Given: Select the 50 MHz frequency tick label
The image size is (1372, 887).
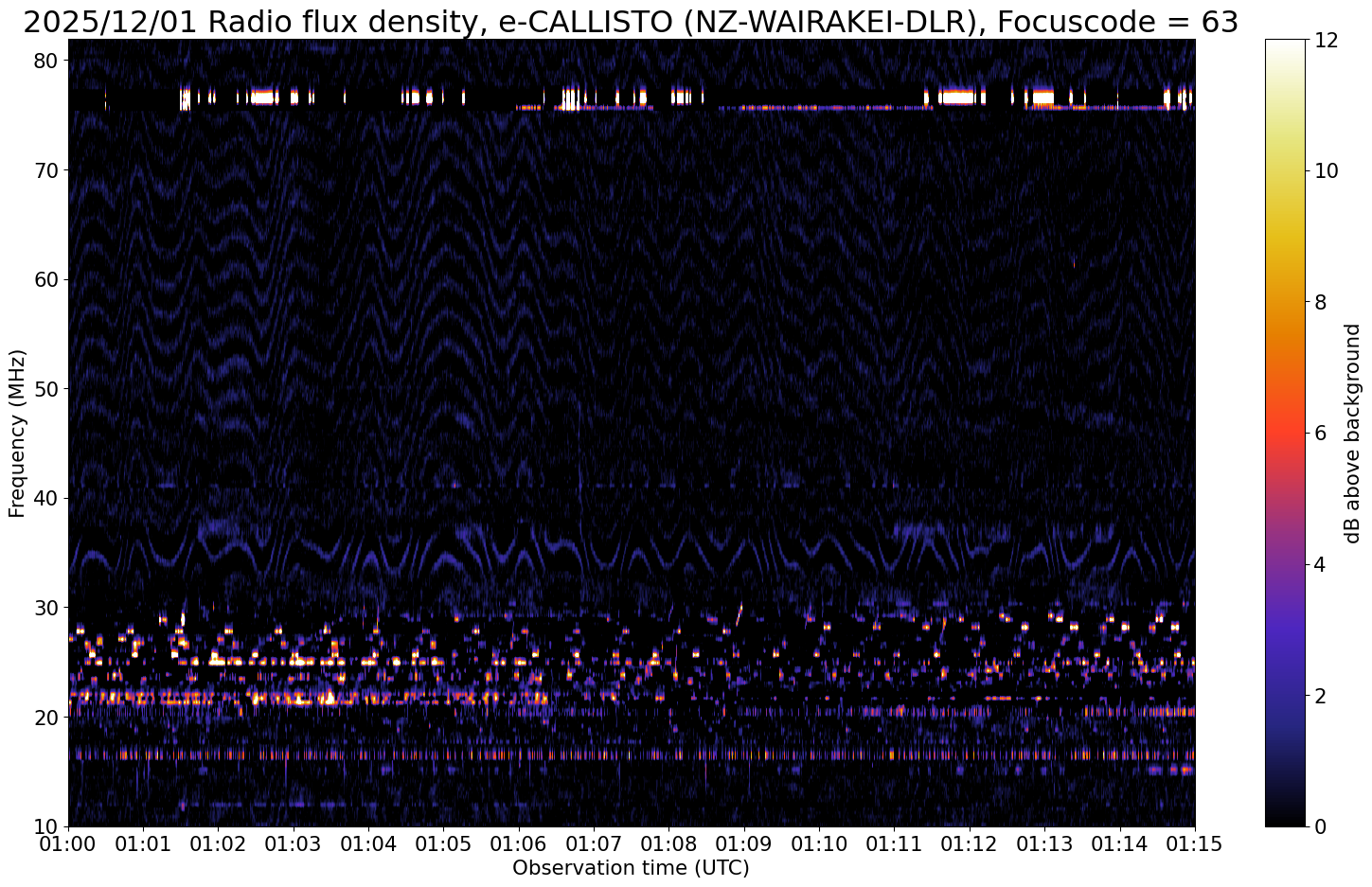Looking at the screenshot, I should [x=47, y=389].
